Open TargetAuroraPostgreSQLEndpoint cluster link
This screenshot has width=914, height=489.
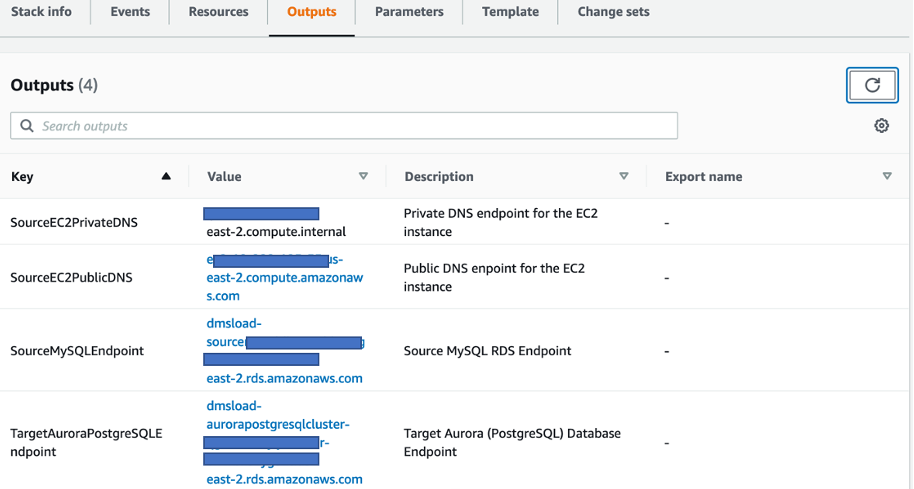tap(277, 424)
